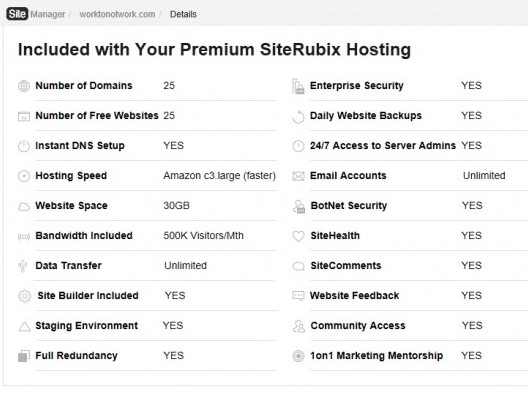Click the people icon beside Community Access

[299, 326]
